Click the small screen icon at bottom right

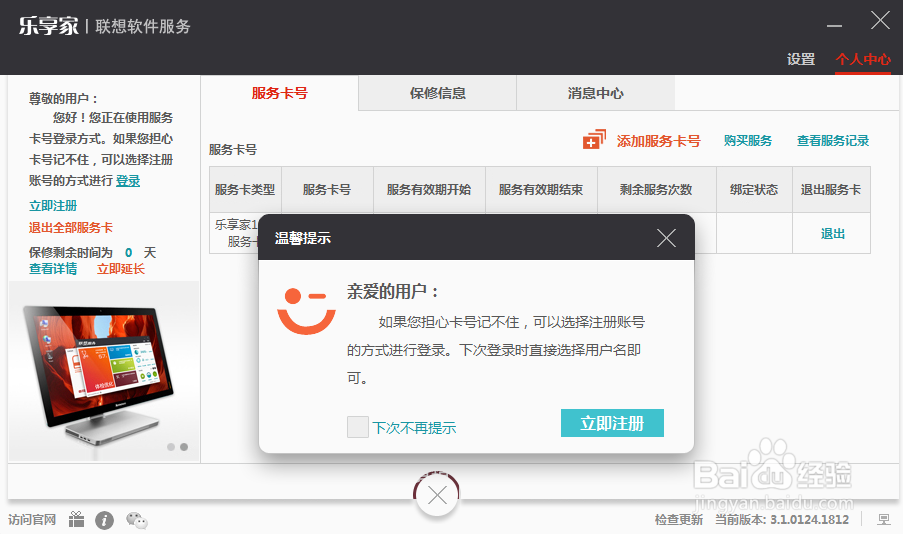(883, 520)
